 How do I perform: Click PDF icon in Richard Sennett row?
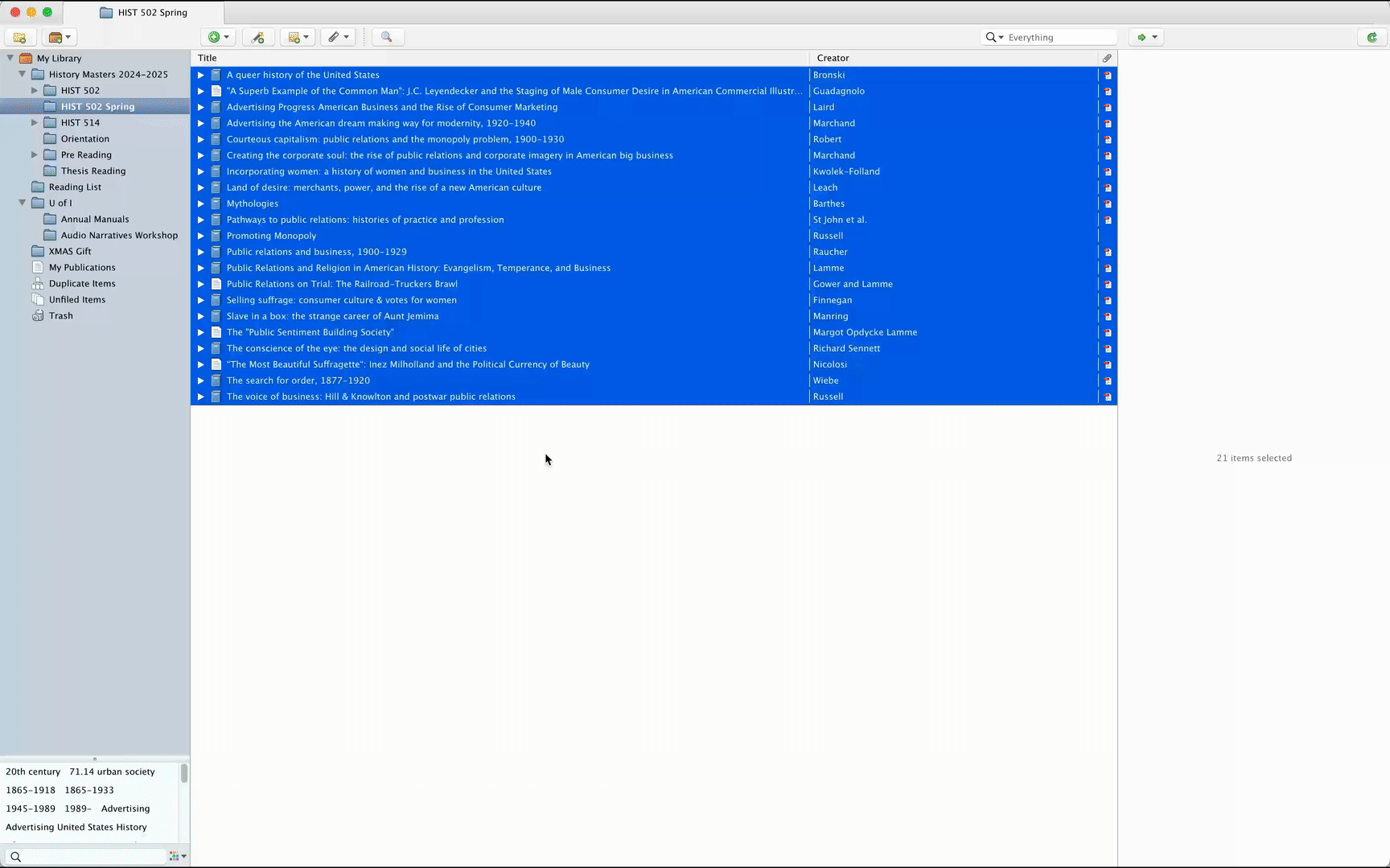pyautogui.click(x=1108, y=348)
